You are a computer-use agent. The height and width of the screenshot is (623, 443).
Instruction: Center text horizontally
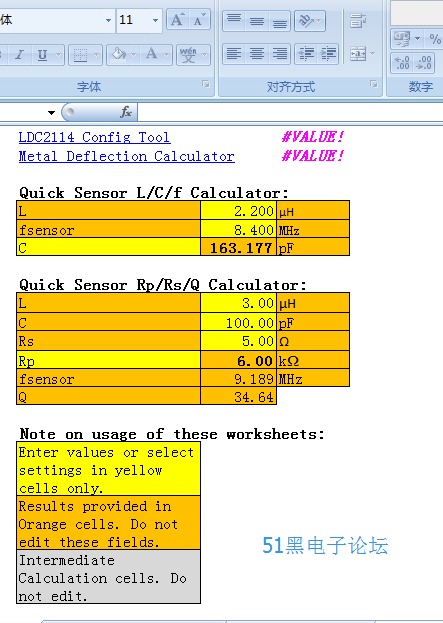pos(257,54)
